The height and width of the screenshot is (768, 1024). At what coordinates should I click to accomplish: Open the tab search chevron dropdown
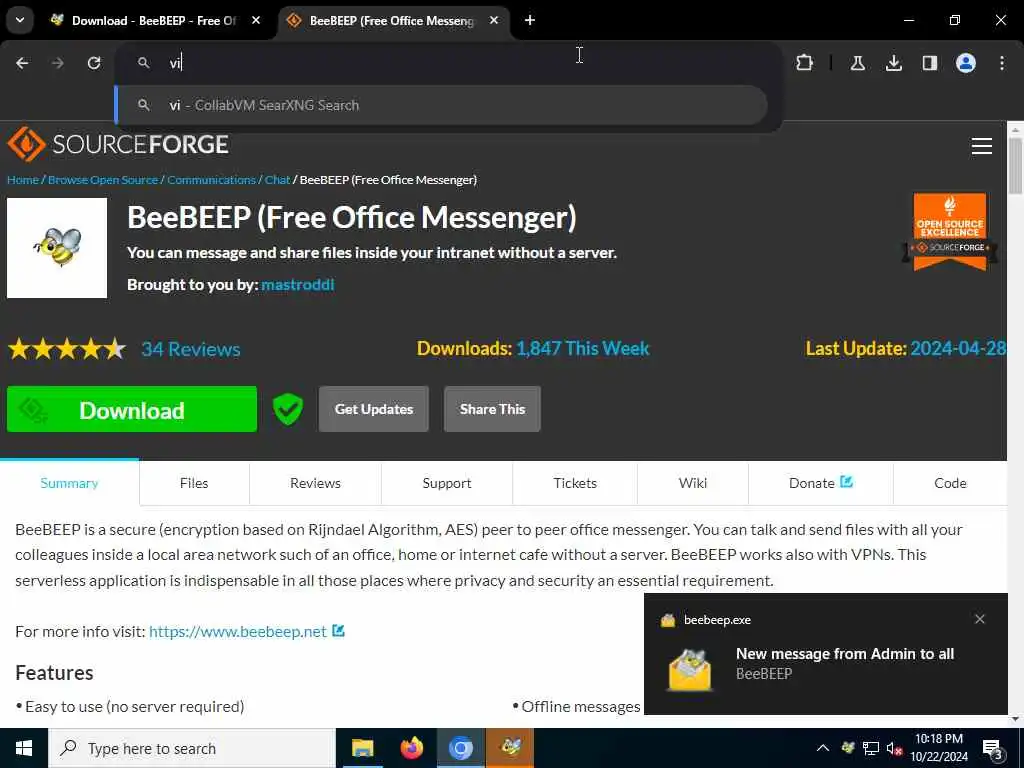point(20,20)
